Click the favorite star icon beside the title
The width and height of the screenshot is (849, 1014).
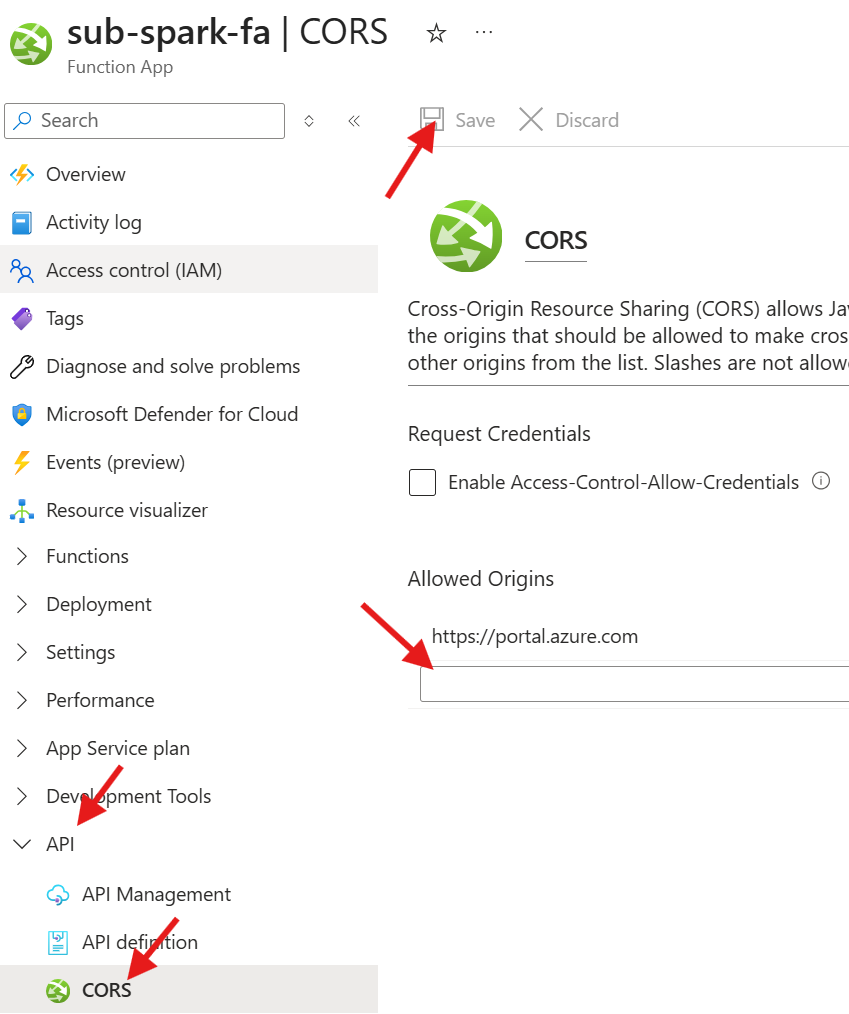(x=436, y=33)
